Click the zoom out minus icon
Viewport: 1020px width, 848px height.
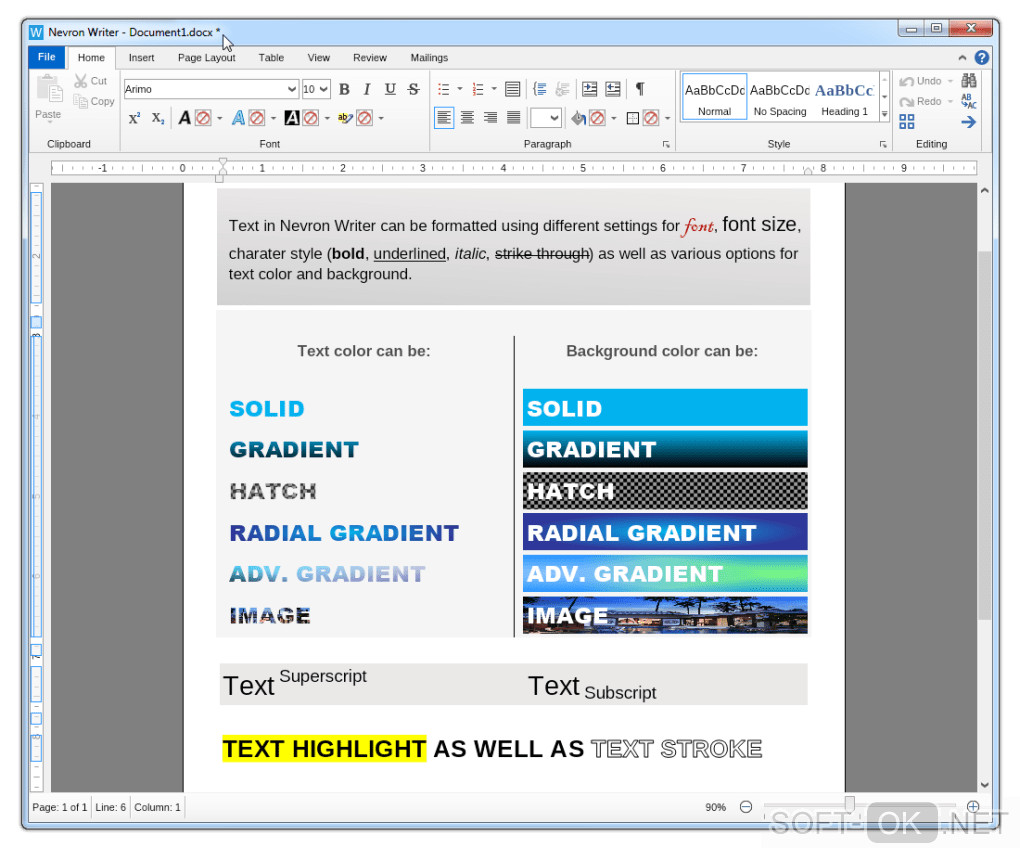[746, 807]
